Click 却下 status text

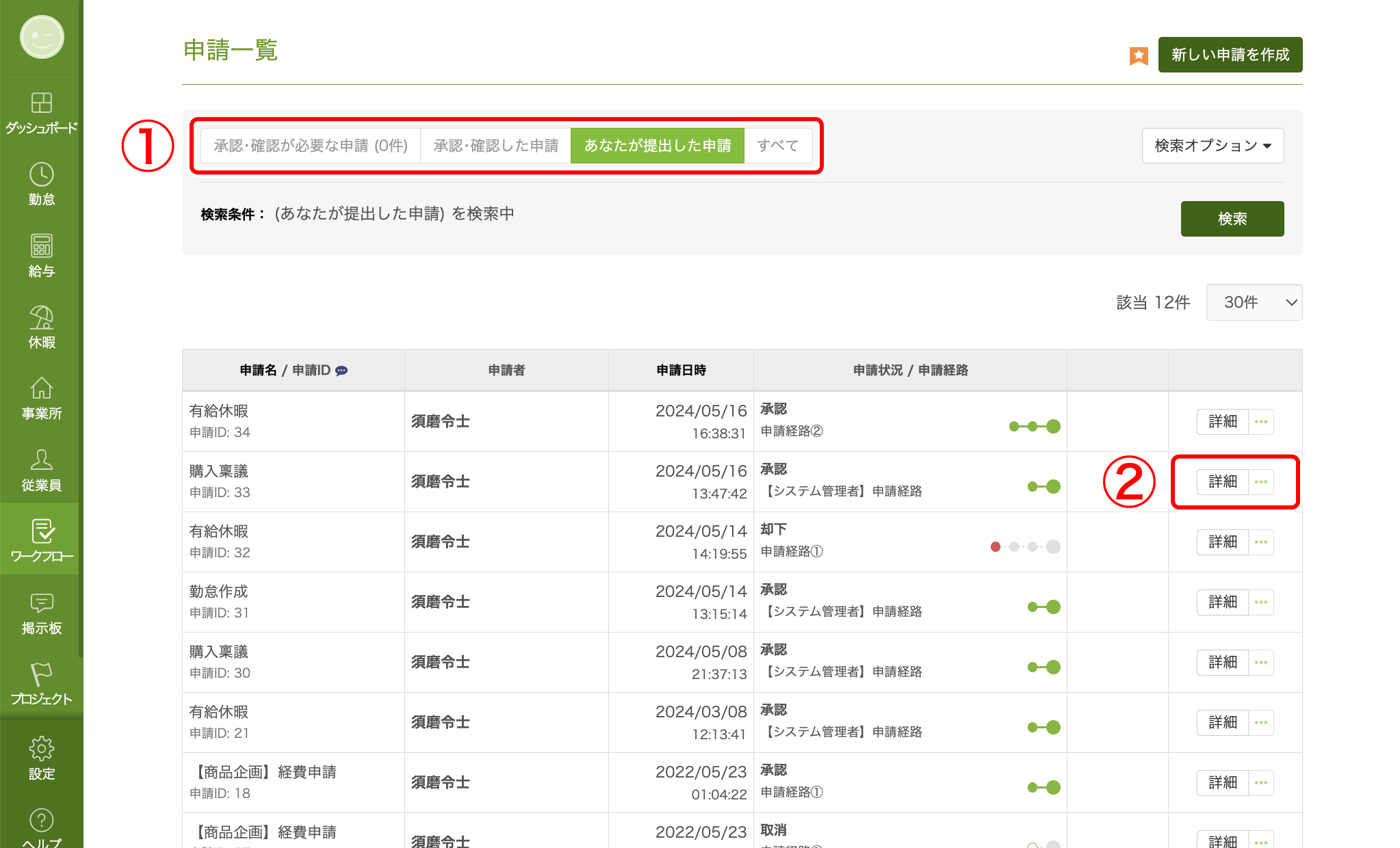point(774,529)
